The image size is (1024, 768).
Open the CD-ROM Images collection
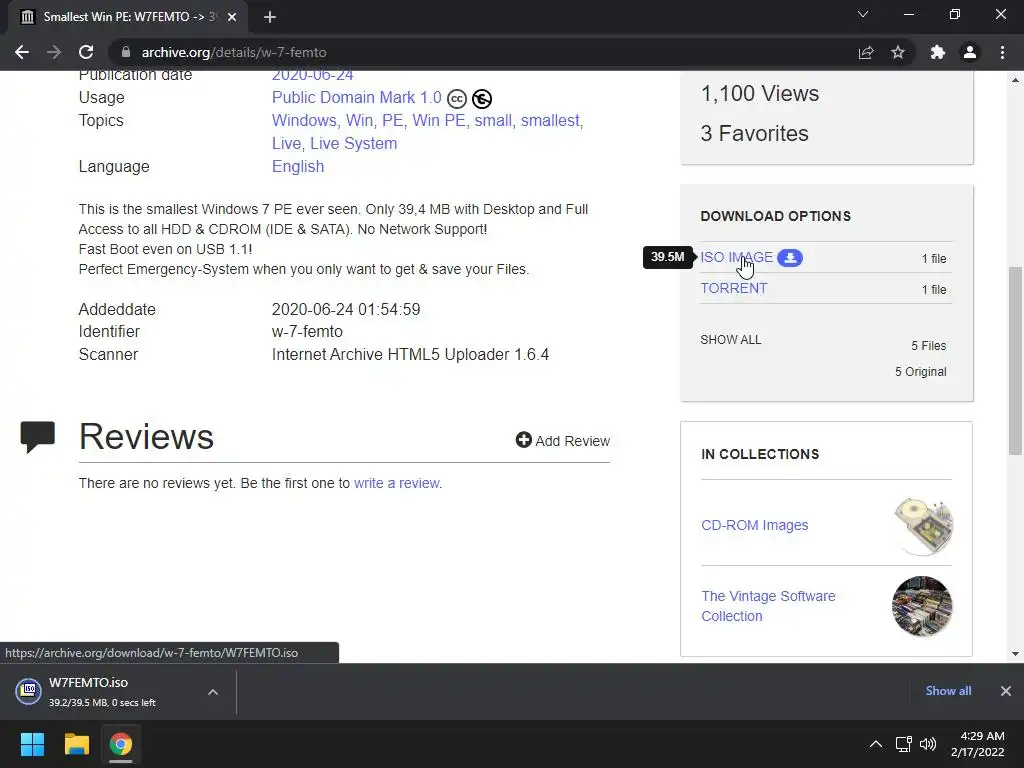[x=754, y=525]
